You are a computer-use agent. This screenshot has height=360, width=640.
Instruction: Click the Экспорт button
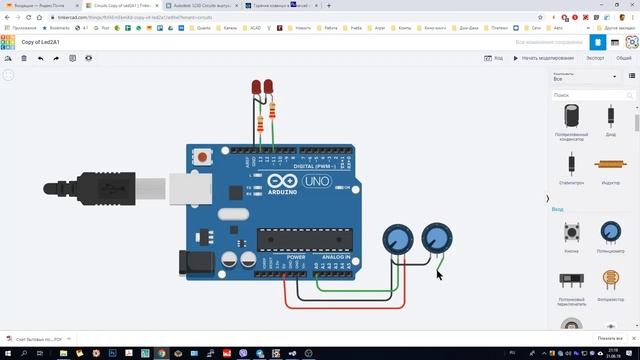[x=595, y=58]
